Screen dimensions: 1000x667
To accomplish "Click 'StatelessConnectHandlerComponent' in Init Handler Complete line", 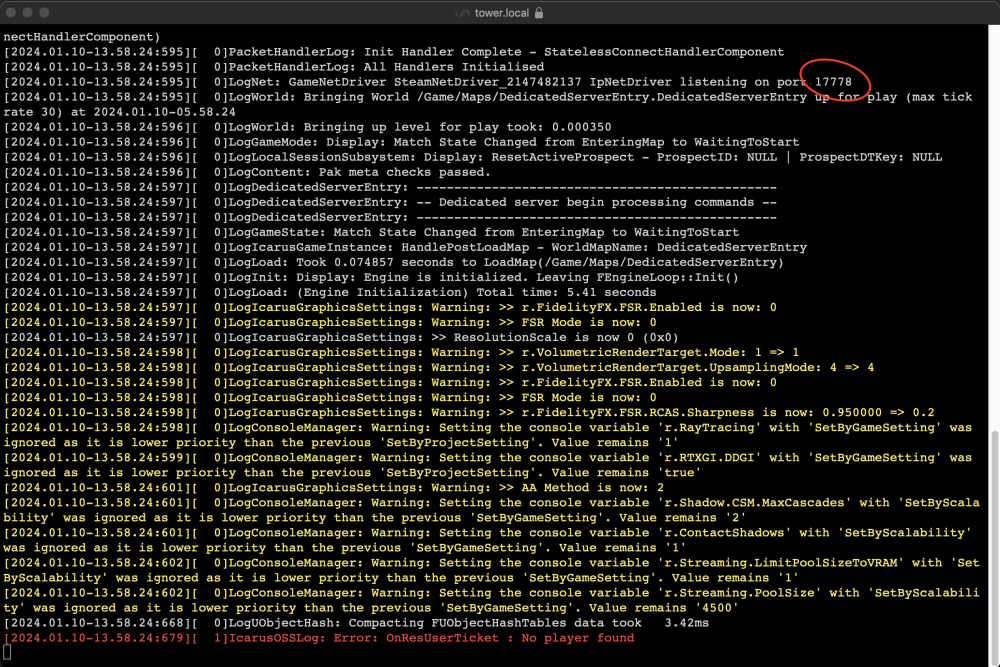I will click(x=664, y=52).
